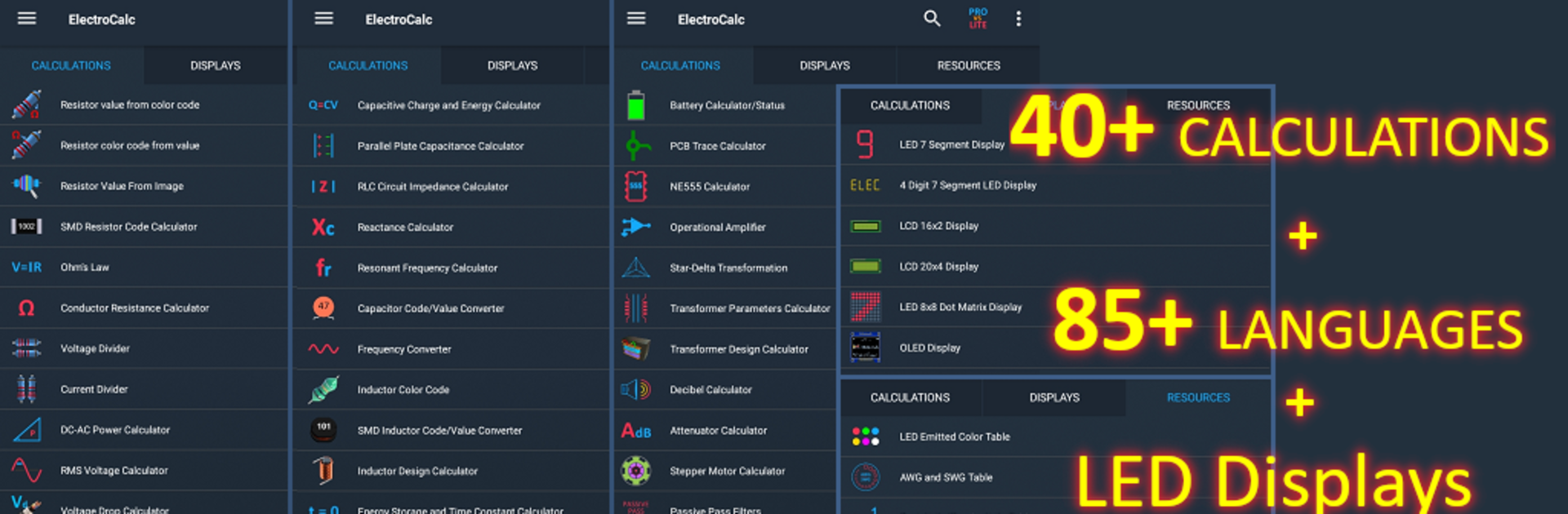This screenshot has height=514, width=1568.
Task: Click the SMD Resistor Code Calculator icon
Action: [26, 226]
